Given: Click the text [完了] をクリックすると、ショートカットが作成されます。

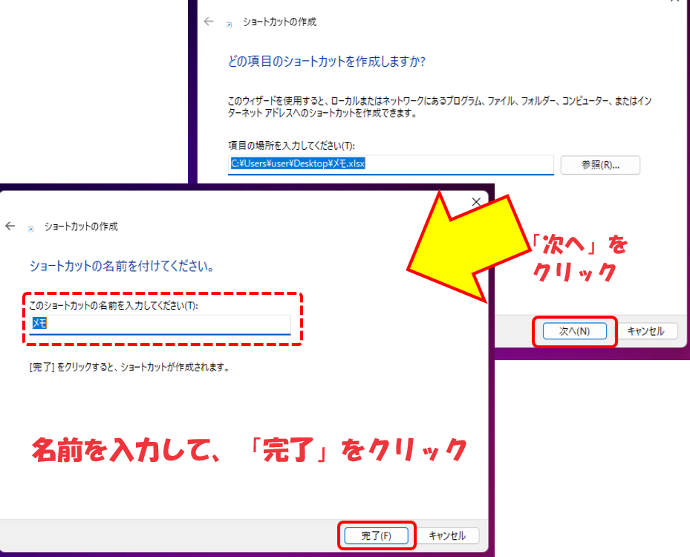Looking at the screenshot, I should click(x=129, y=367).
